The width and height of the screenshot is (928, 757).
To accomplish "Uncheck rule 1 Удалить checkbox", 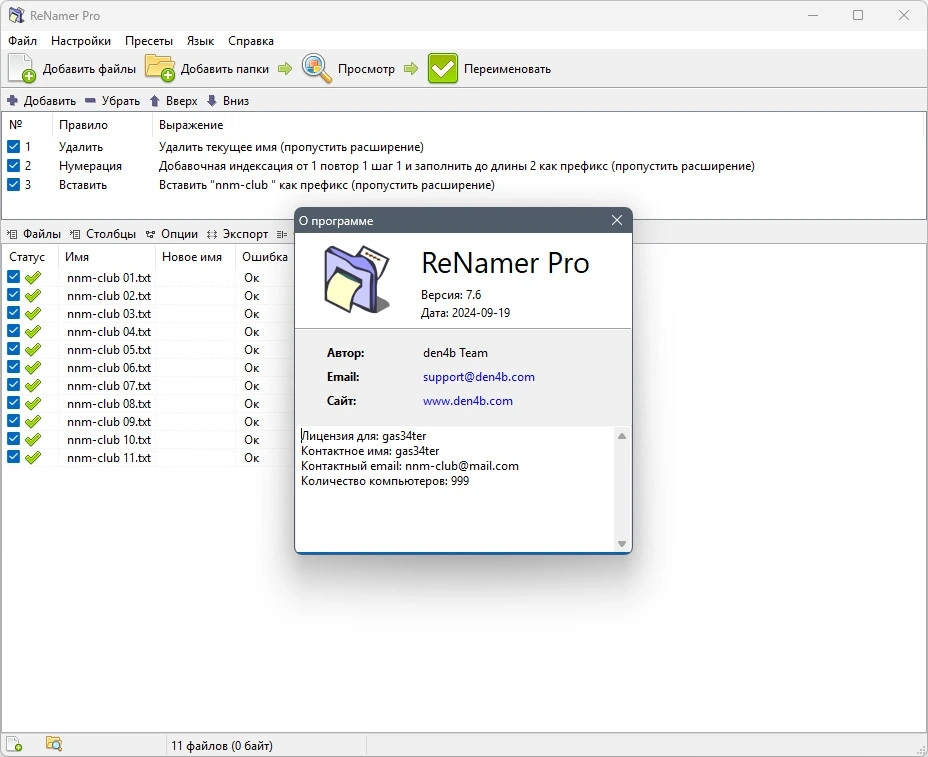I will point(14,146).
